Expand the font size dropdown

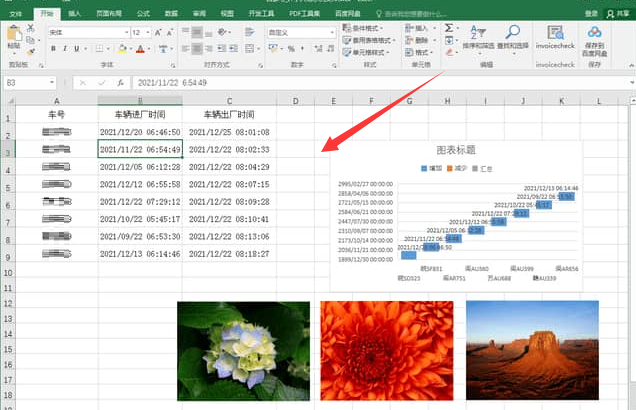[x=149, y=32]
